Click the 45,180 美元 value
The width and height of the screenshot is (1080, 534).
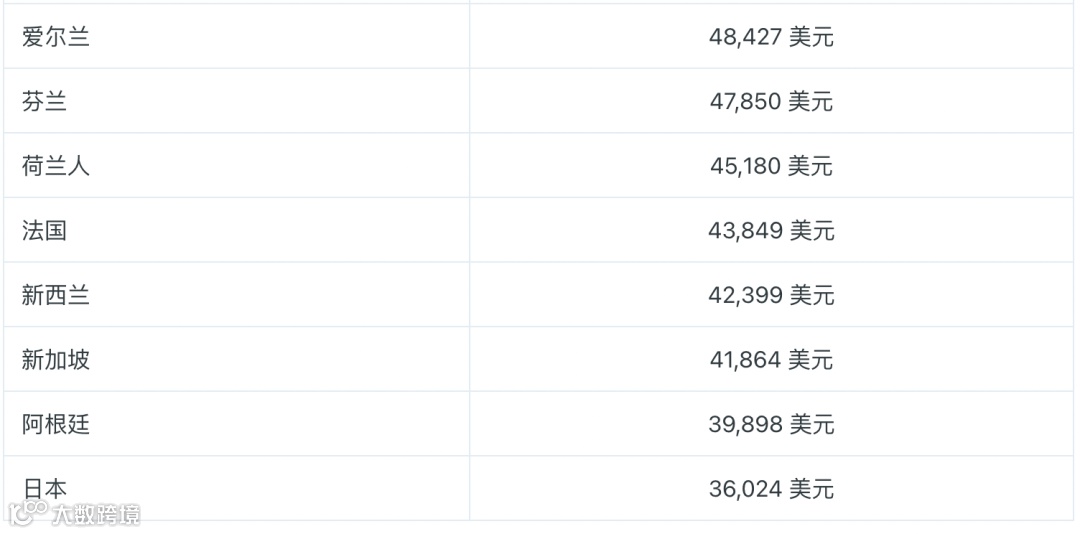coord(771,166)
